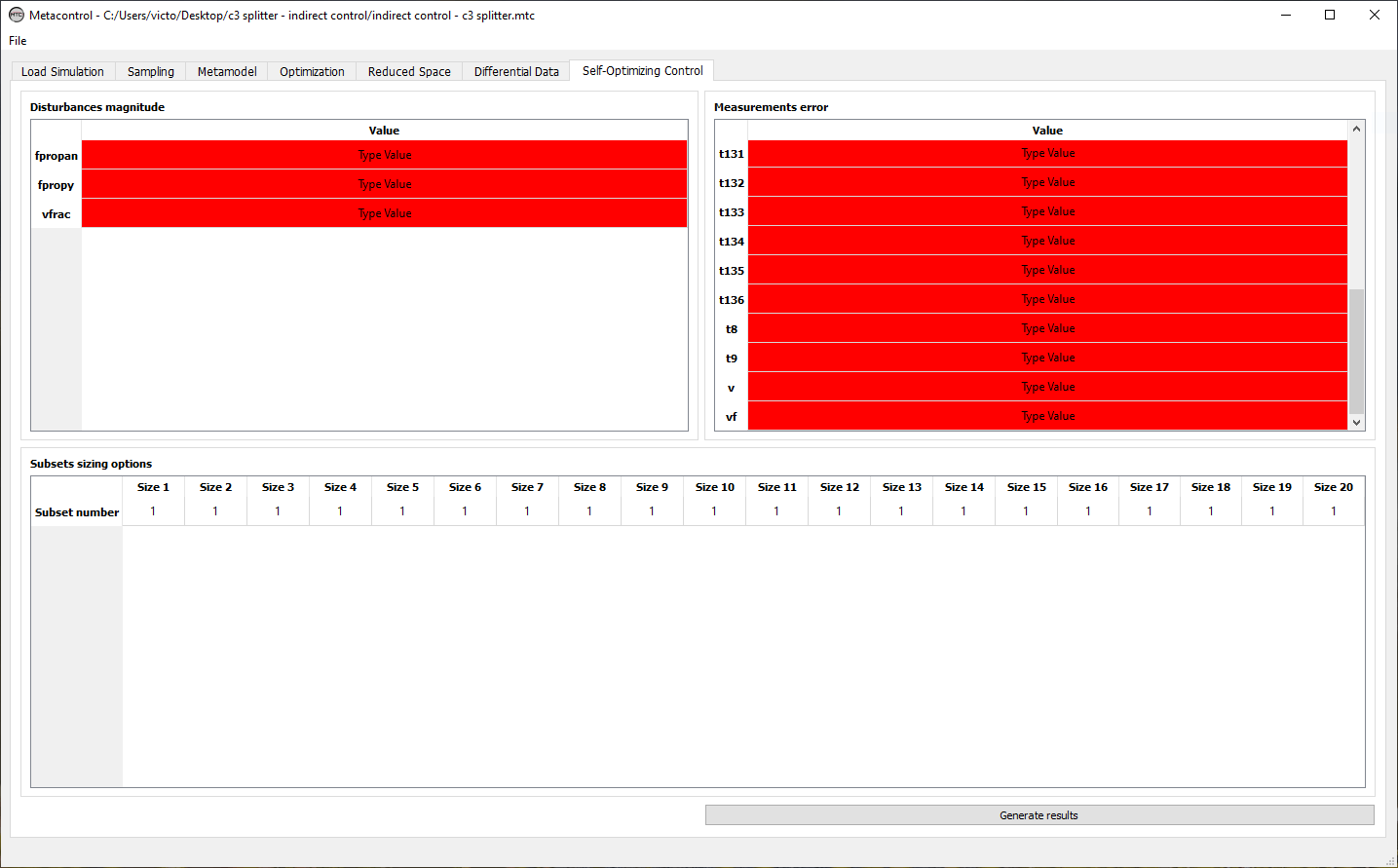The width and height of the screenshot is (1398, 868).
Task: View the Differential Data tab
Action: 515,70
